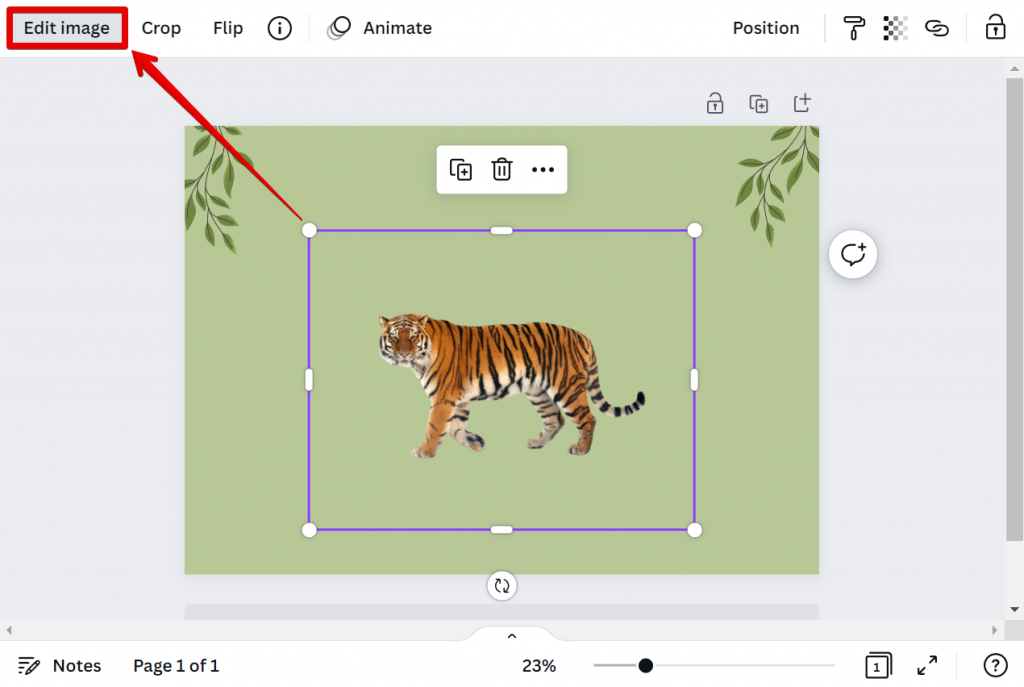Open the Position panel

tap(765, 28)
